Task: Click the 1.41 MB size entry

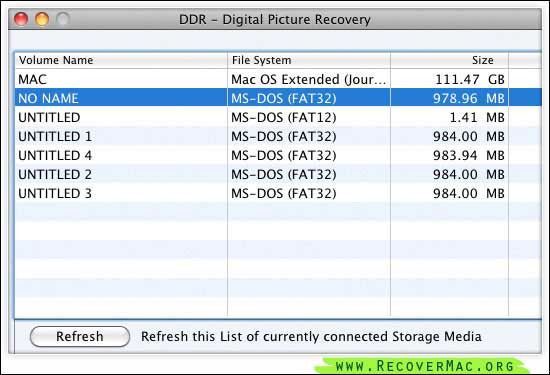Action: point(477,118)
